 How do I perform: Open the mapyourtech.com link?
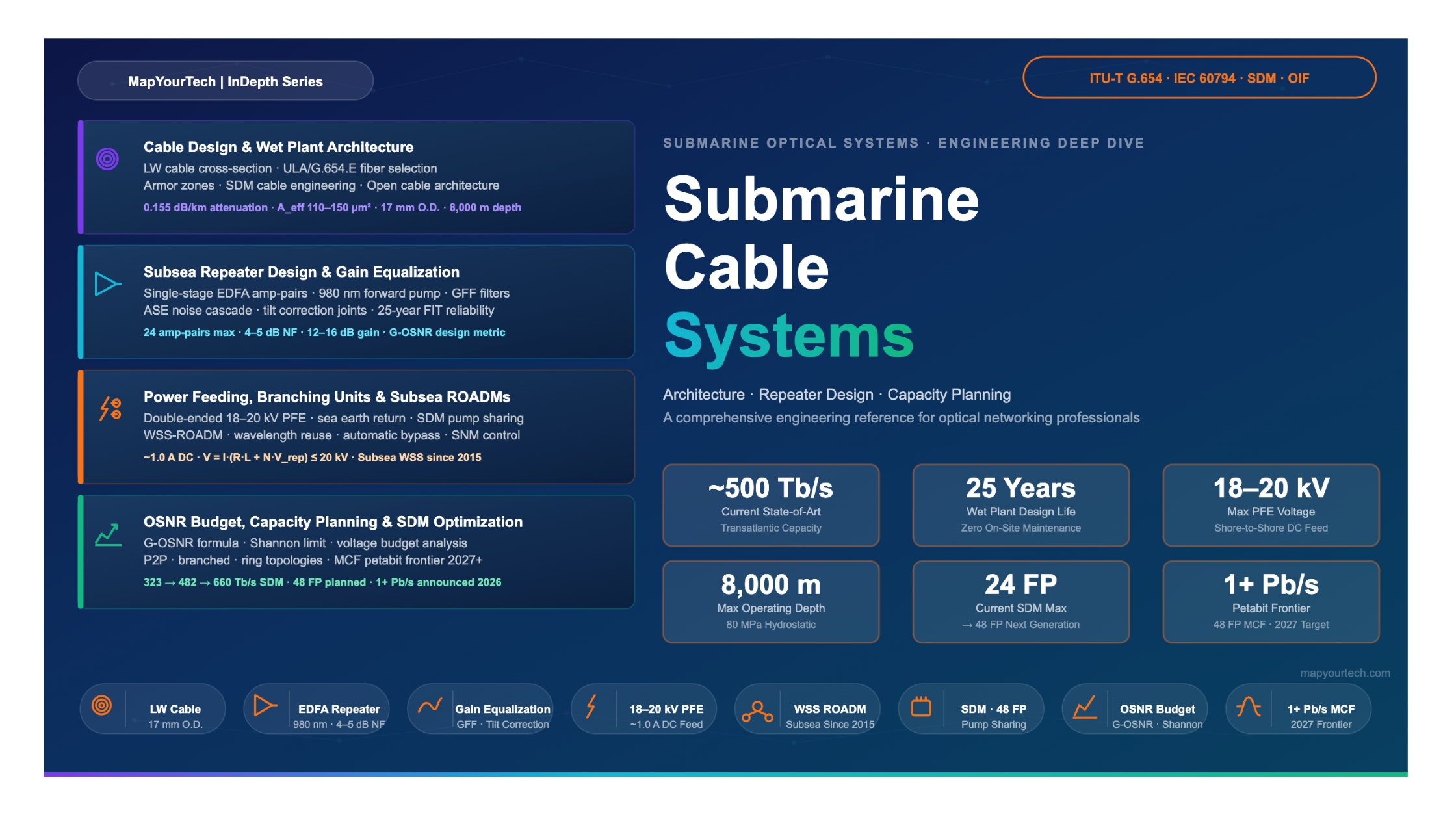pos(1345,673)
